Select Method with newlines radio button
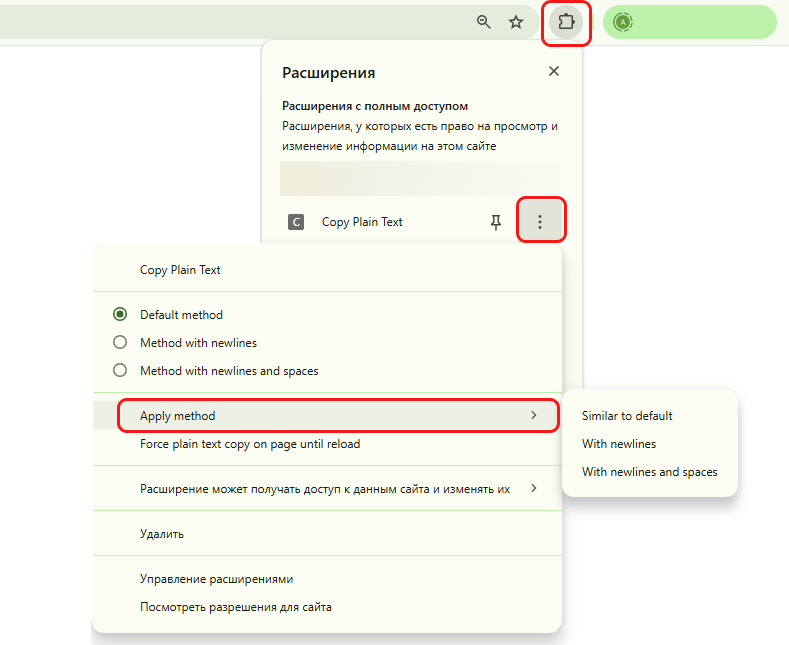Viewport: 789px width, 645px height. pos(120,343)
